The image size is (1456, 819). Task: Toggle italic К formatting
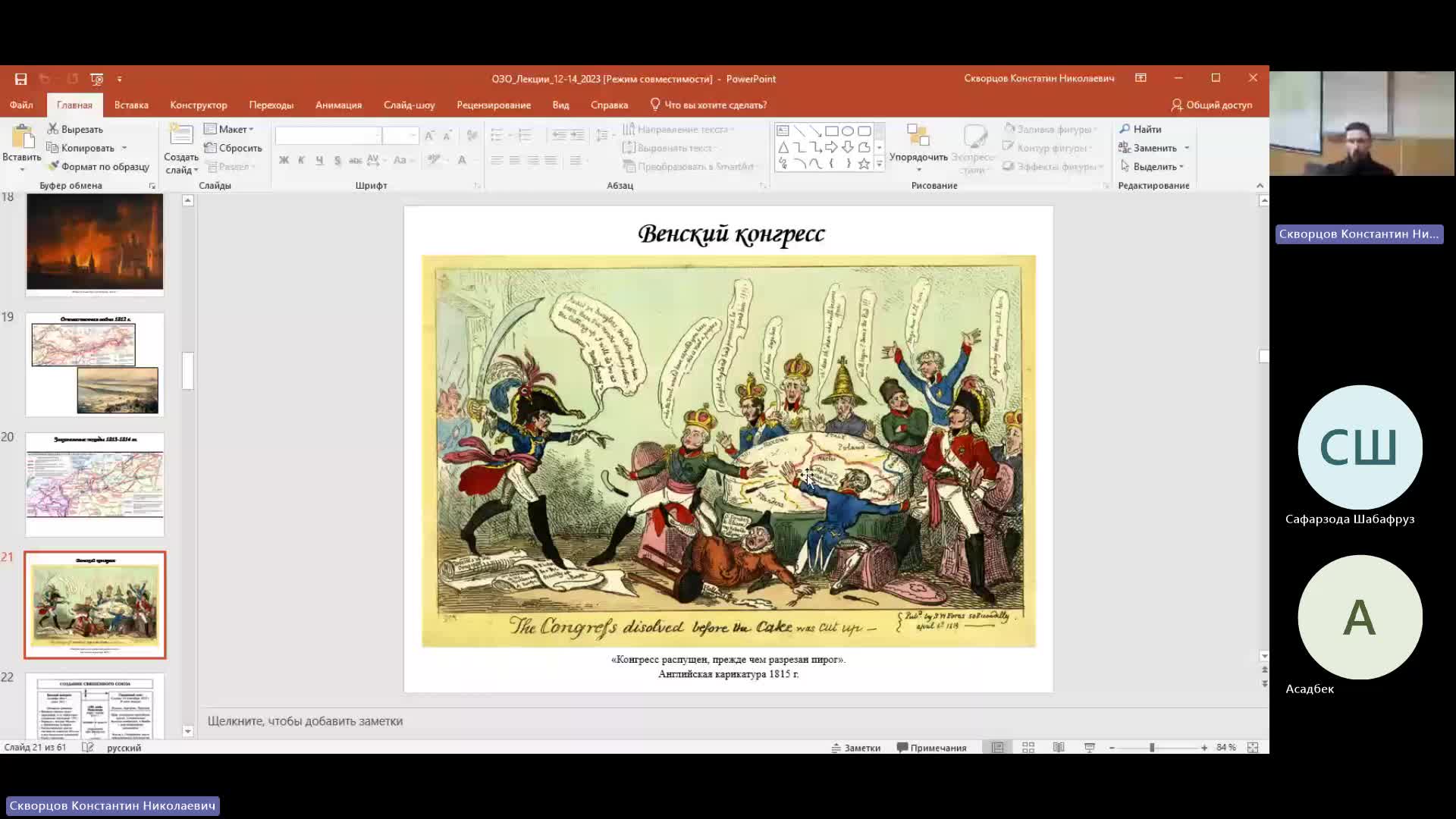(x=302, y=160)
